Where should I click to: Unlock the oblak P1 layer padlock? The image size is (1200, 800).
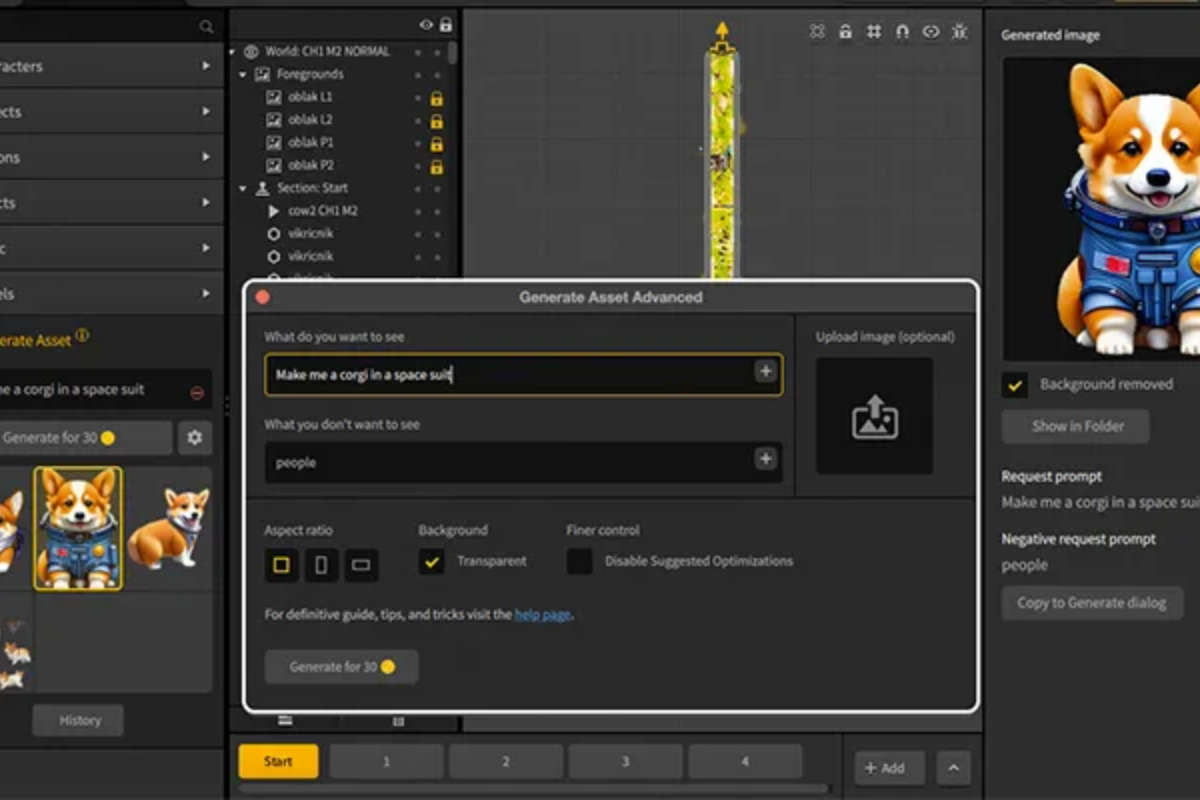436,144
